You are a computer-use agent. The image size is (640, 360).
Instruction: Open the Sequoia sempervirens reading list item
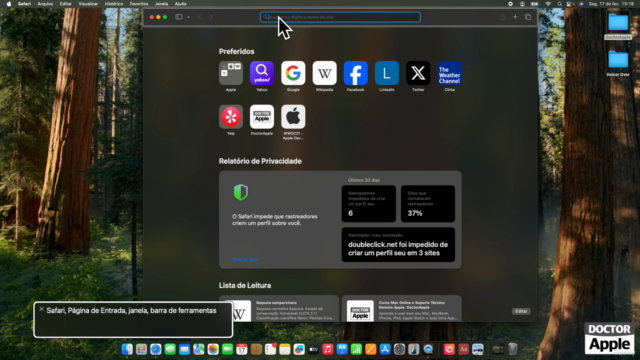(x=279, y=309)
